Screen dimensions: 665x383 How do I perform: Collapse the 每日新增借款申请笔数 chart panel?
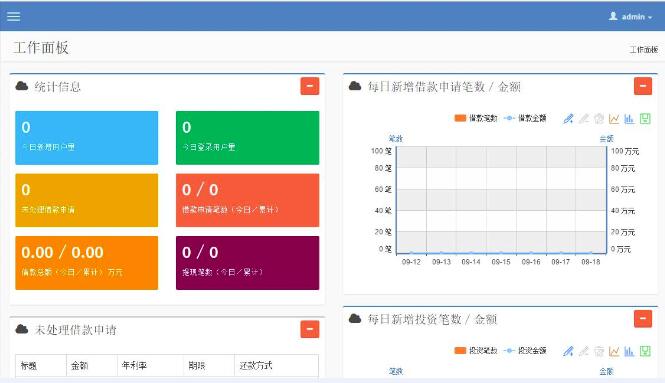click(643, 86)
